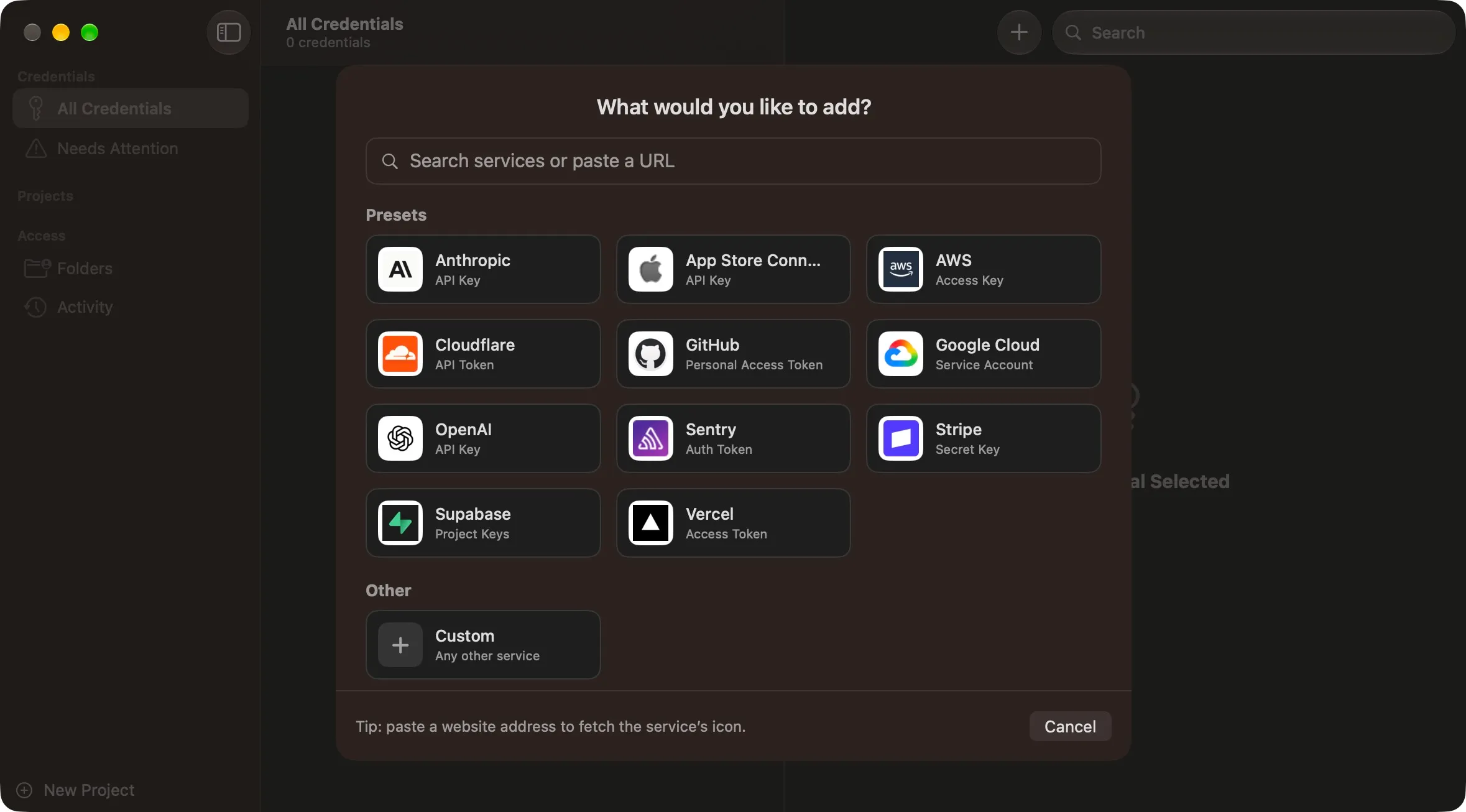Image resolution: width=1466 pixels, height=812 pixels.
Task: Focus the Search services or paste a URL field
Action: [x=733, y=161]
